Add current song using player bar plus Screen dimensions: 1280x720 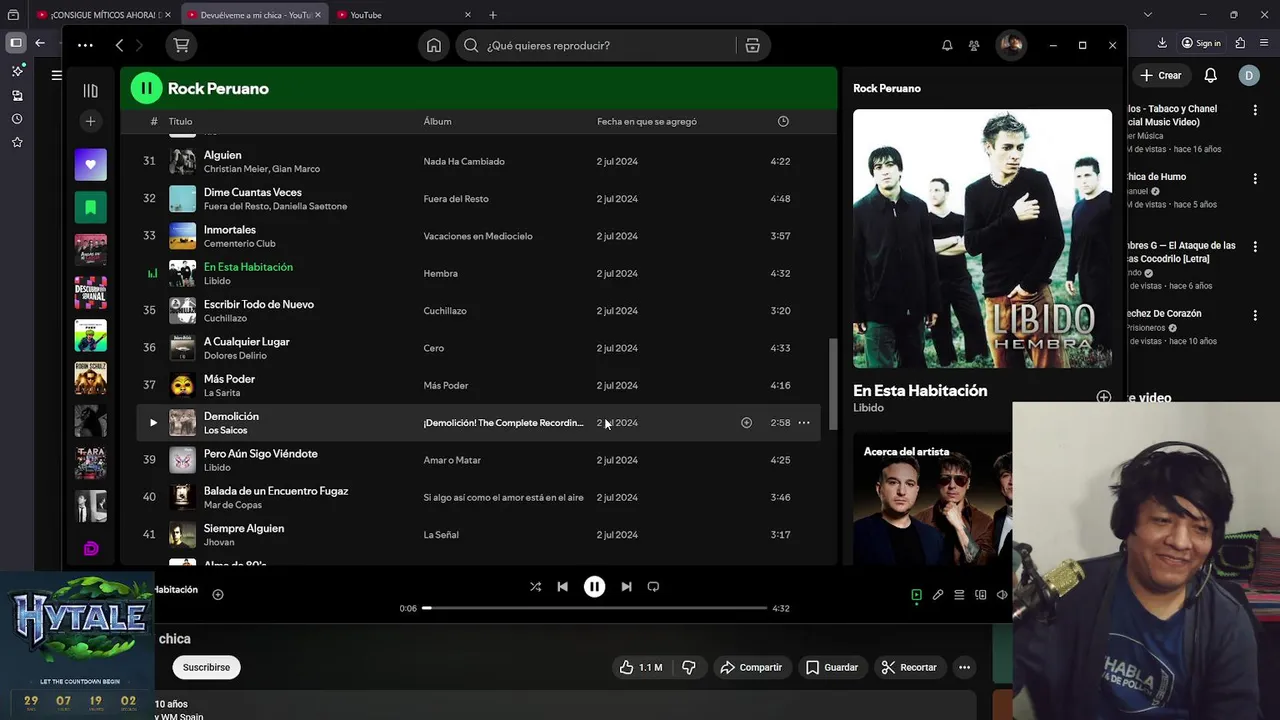coord(218,594)
